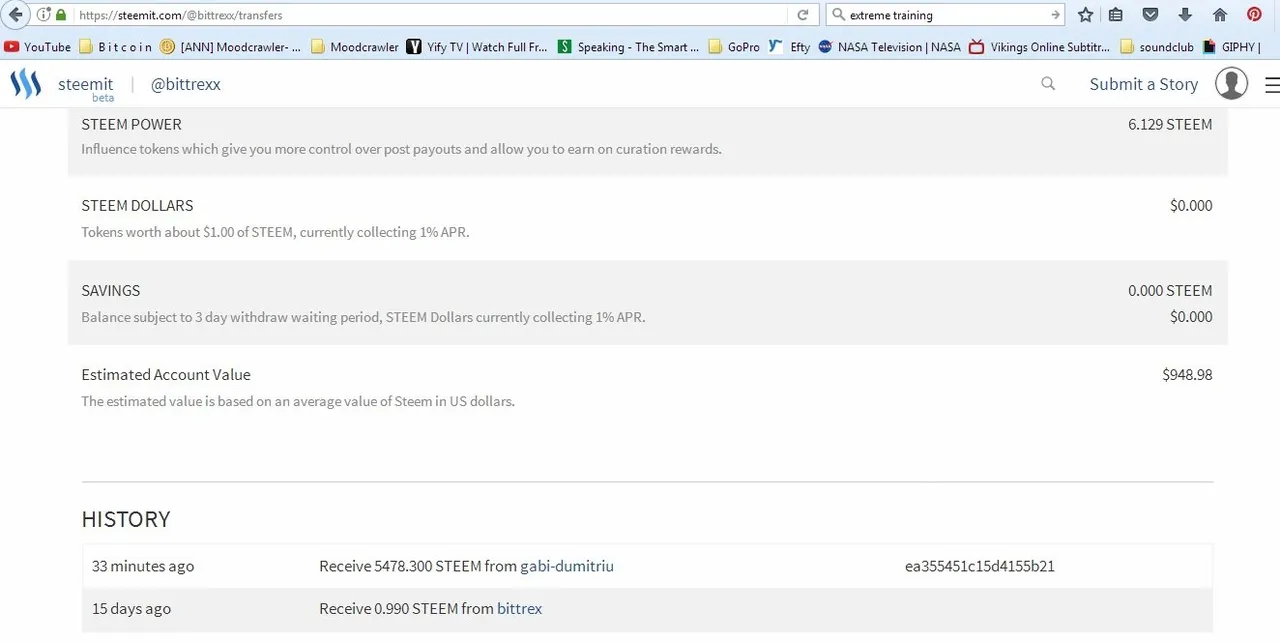Open the GoPro bookmark folder
Viewport: 1280px width, 642px height.
click(x=734, y=47)
